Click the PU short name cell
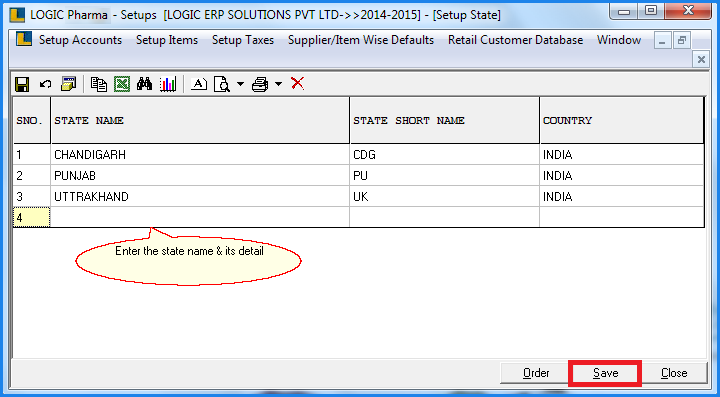 [x=444, y=176]
